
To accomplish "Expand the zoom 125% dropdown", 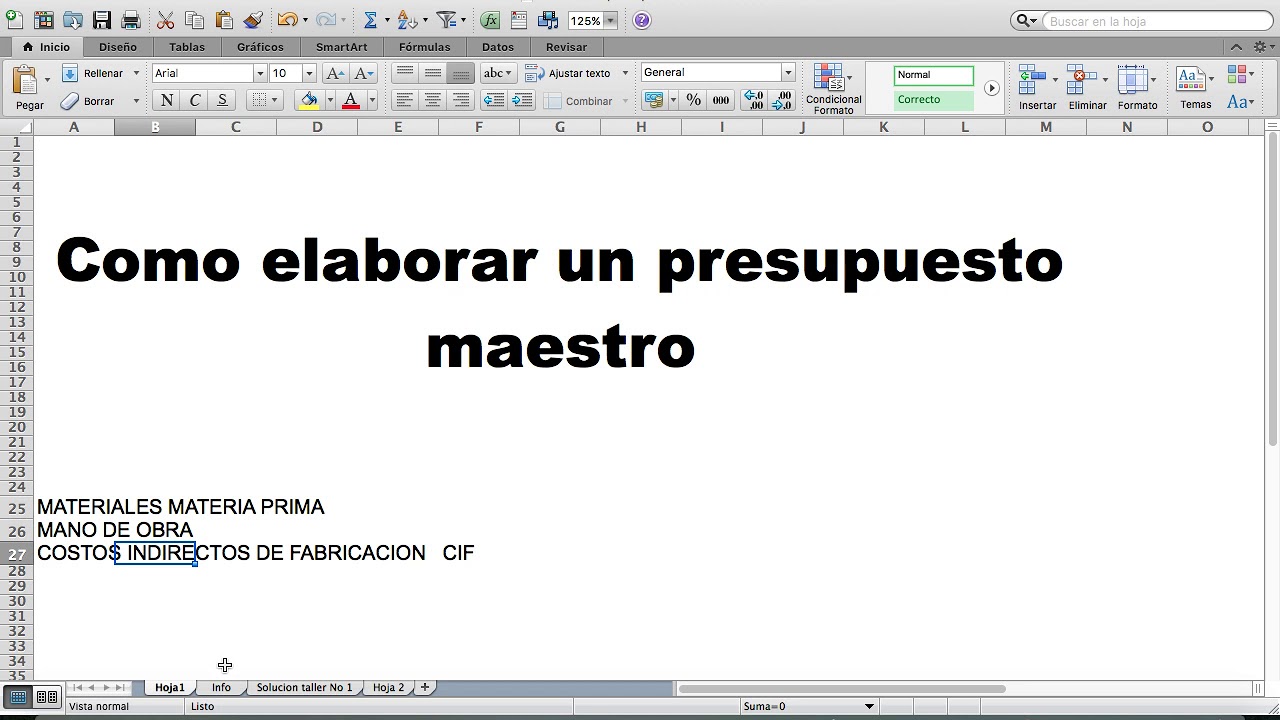I will (x=610, y=21).
